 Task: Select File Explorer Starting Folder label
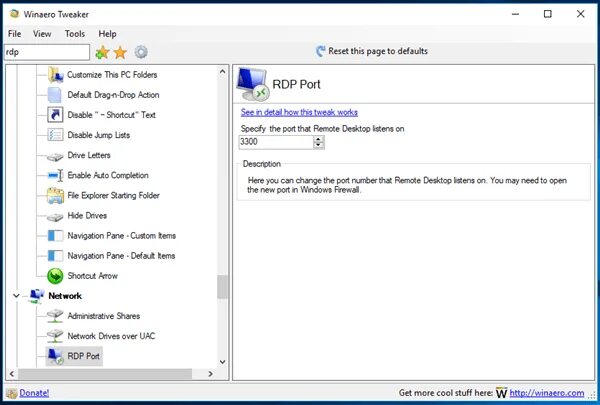[x=114, y=196]
